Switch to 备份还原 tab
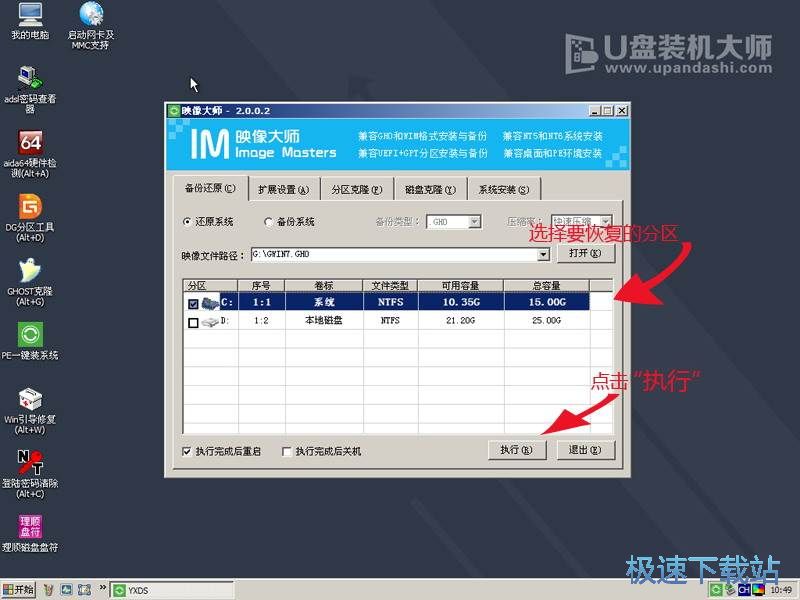800x600 pixels. click(210, 188)
